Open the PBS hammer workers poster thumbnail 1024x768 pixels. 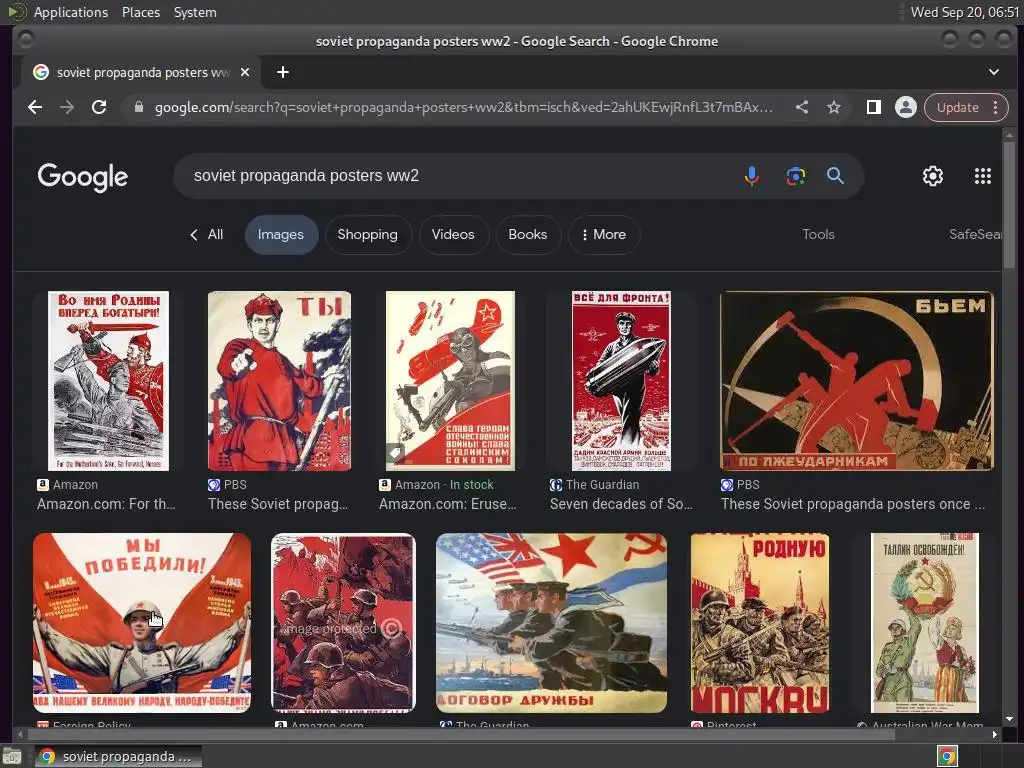point(857,381)
